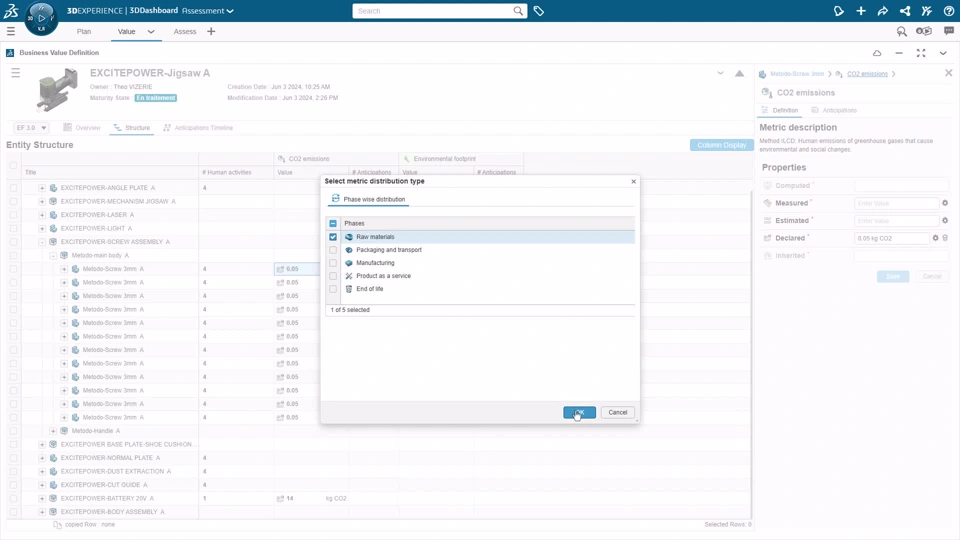Click the End of life trash icon
Viewport: 960px width, 540px height.
pos(349,289)
